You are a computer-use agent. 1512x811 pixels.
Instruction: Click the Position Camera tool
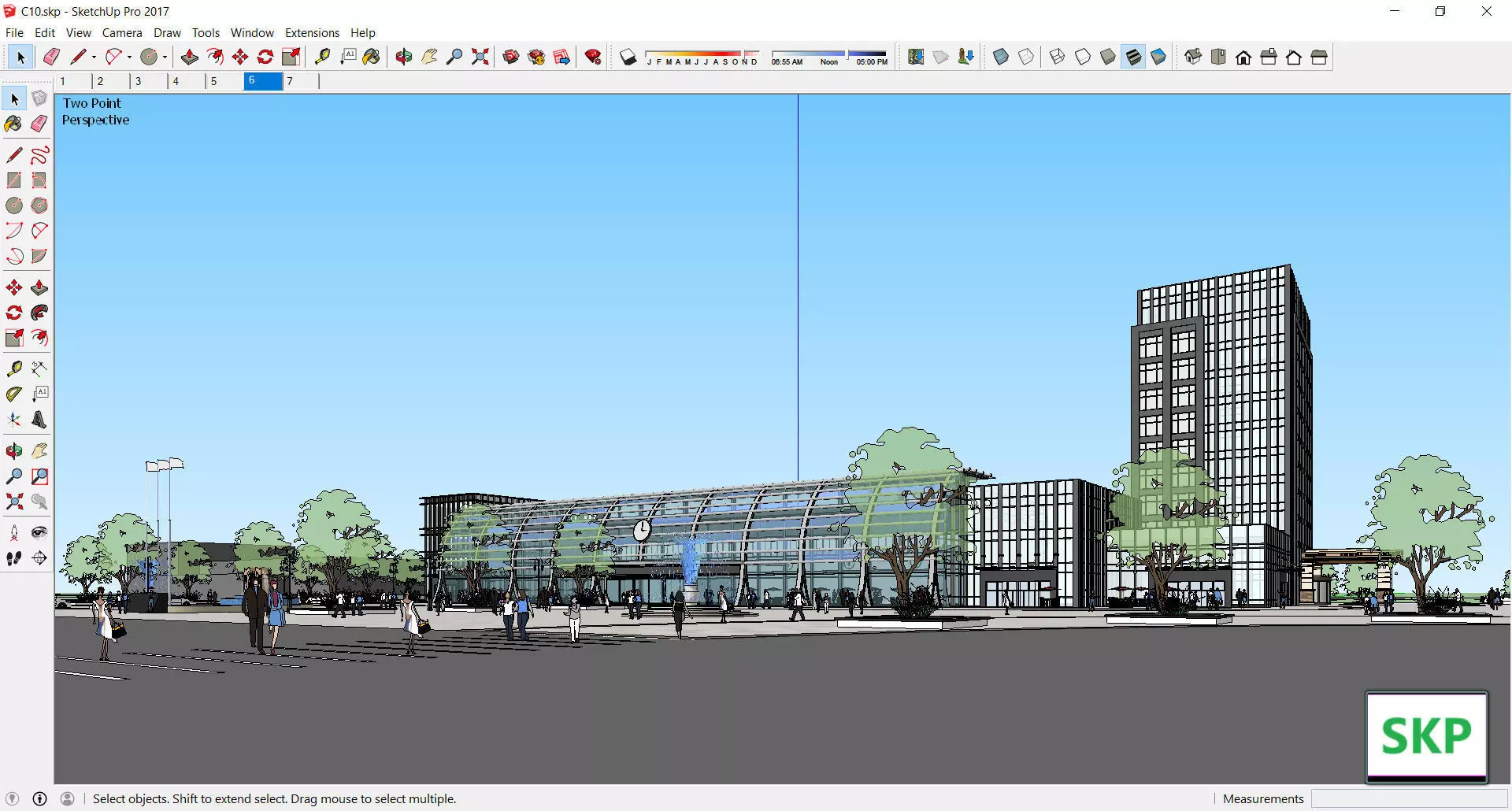point(14,533)
